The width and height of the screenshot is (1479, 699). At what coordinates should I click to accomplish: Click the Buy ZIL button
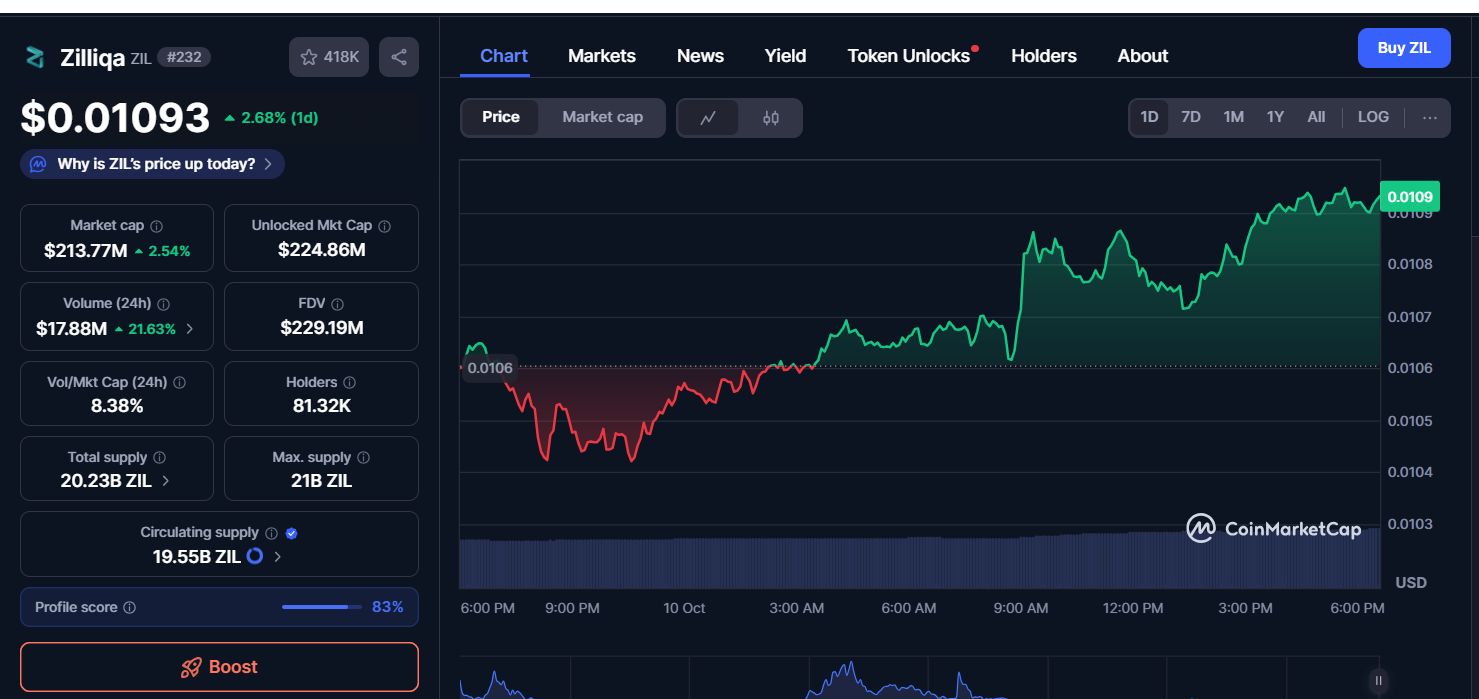[x=1403, y=48]
